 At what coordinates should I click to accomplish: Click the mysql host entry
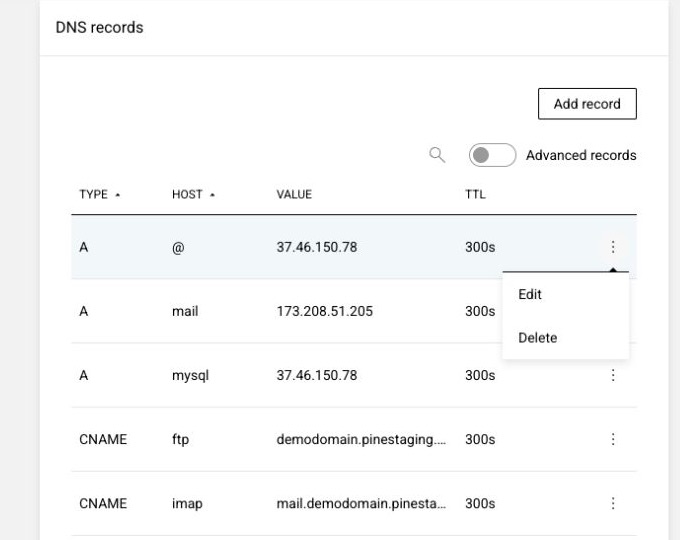[190, 376]
